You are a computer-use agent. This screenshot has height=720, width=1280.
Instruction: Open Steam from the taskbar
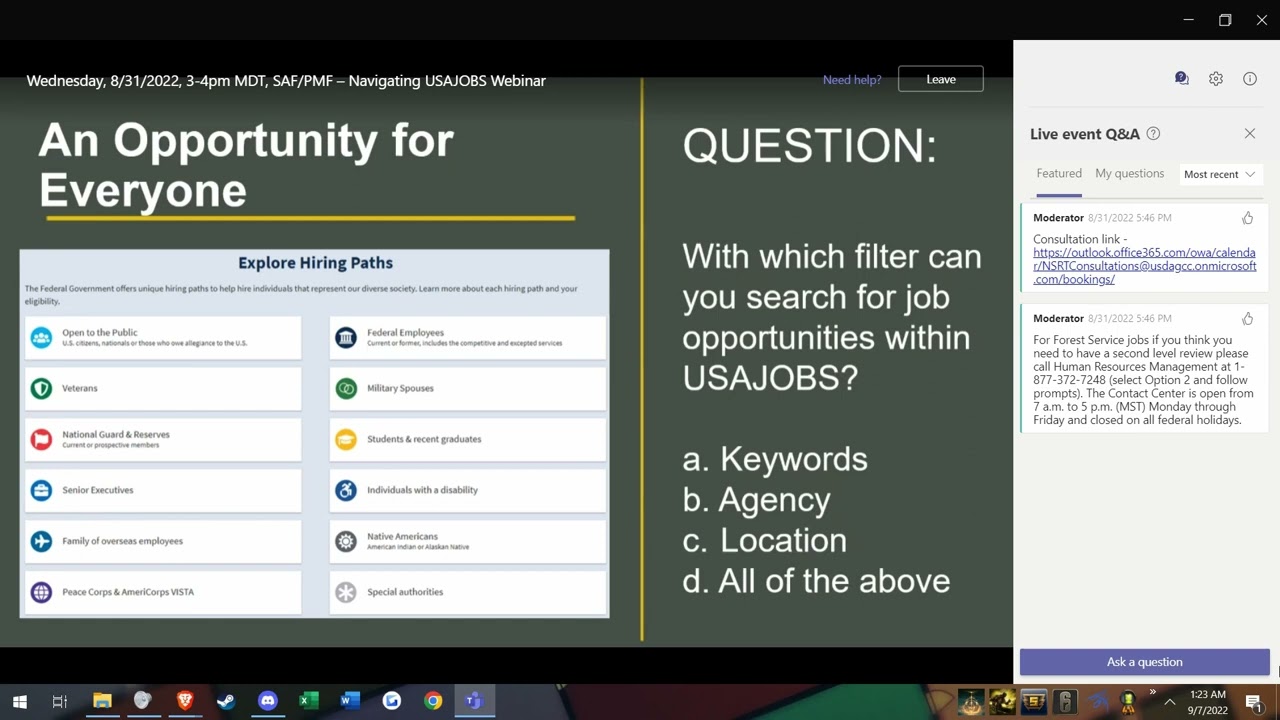[x=226, y=701]
